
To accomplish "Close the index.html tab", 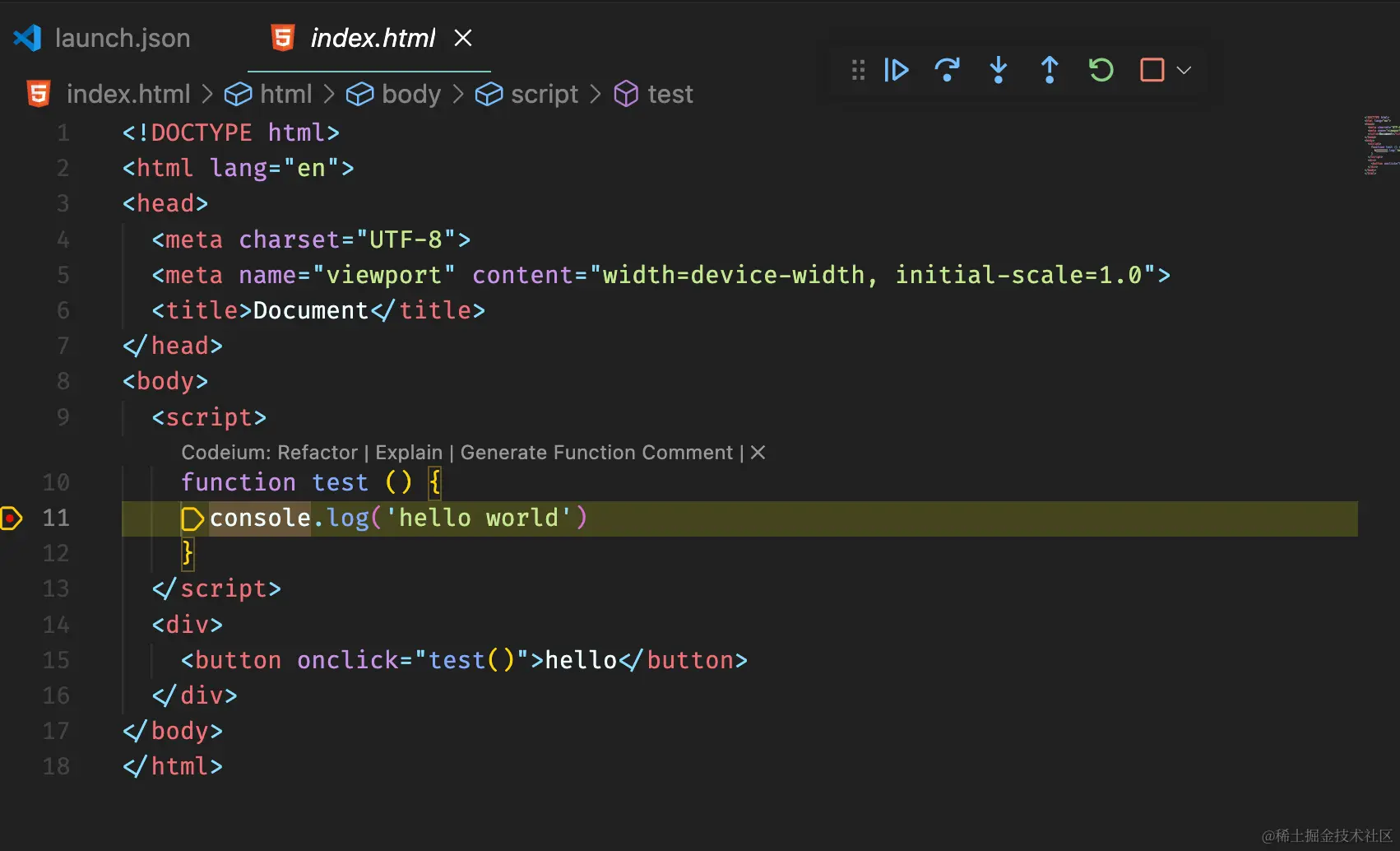I will (463, 38).
